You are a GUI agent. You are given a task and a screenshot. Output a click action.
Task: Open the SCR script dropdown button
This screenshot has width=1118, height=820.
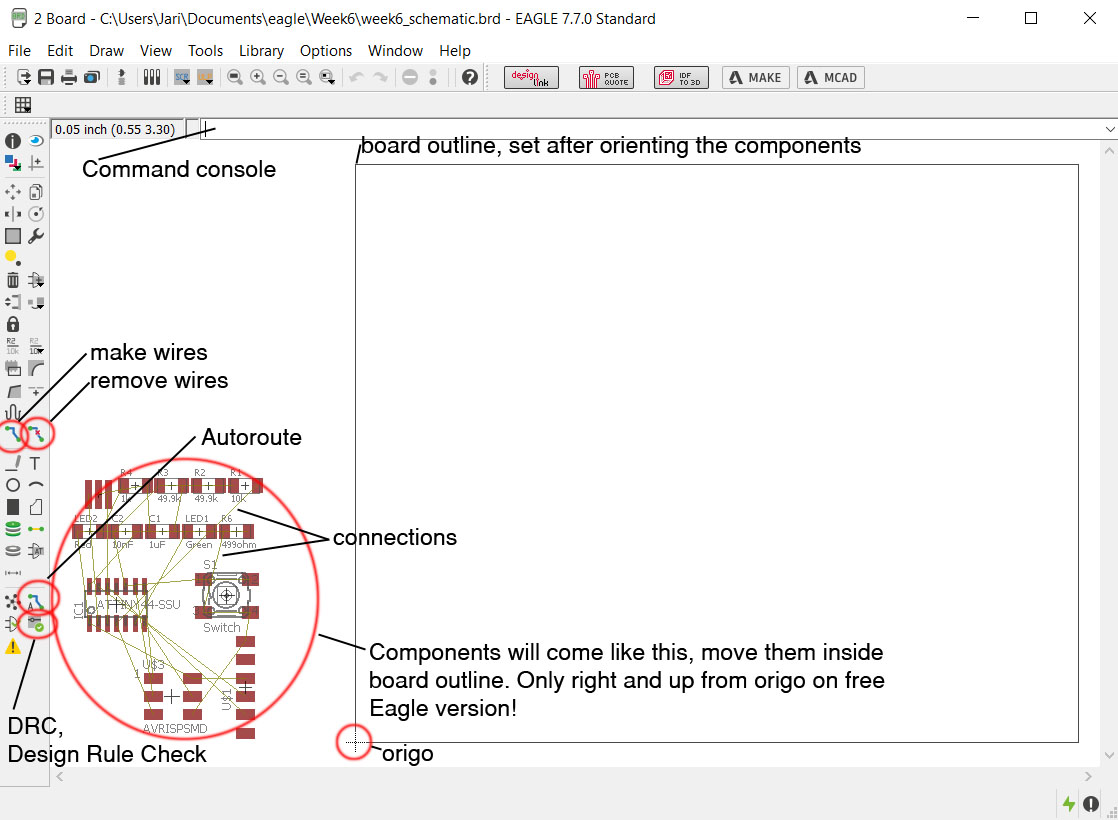183,77
